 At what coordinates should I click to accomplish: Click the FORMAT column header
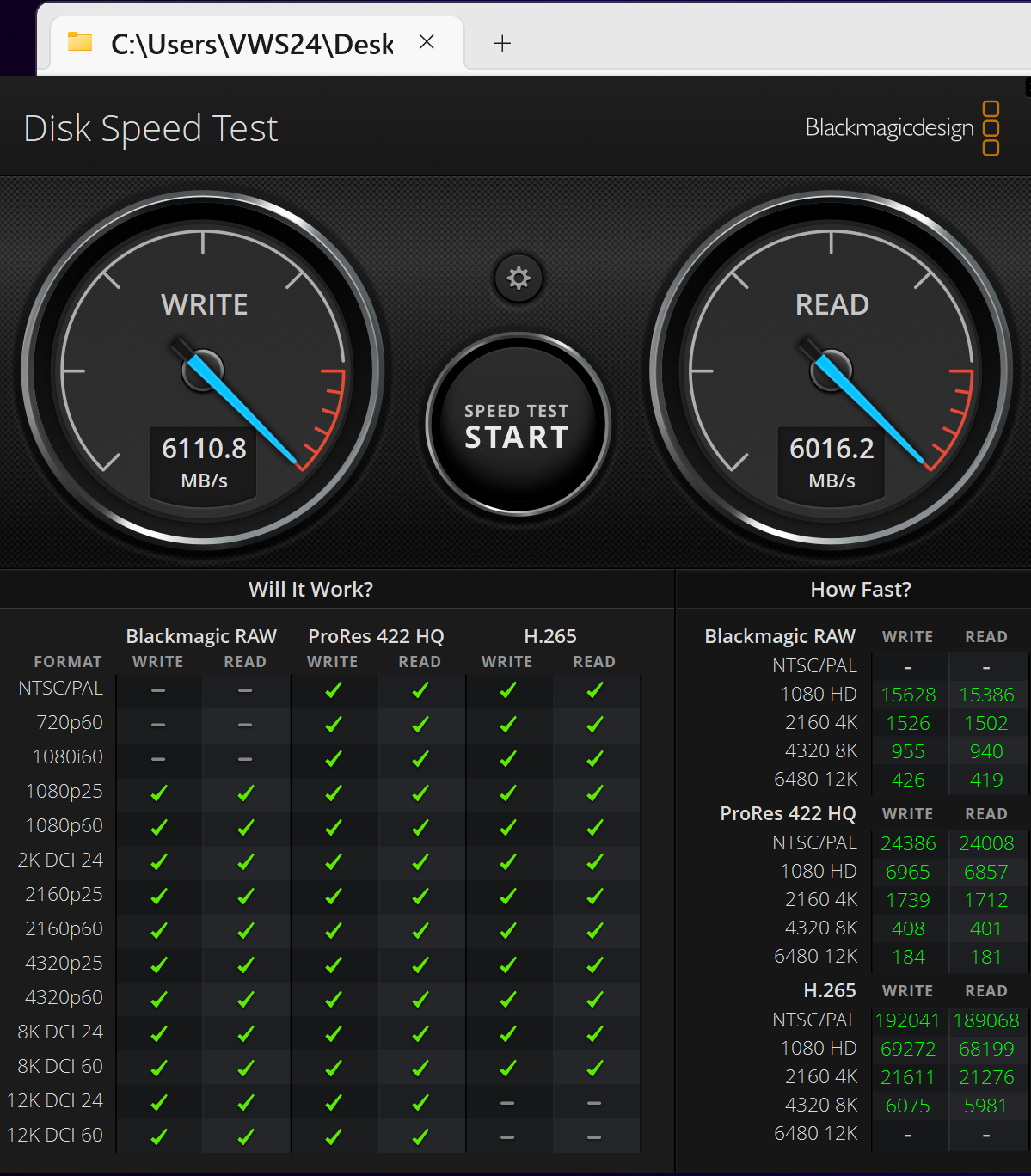pyautogui.click(x=68, y=662)
